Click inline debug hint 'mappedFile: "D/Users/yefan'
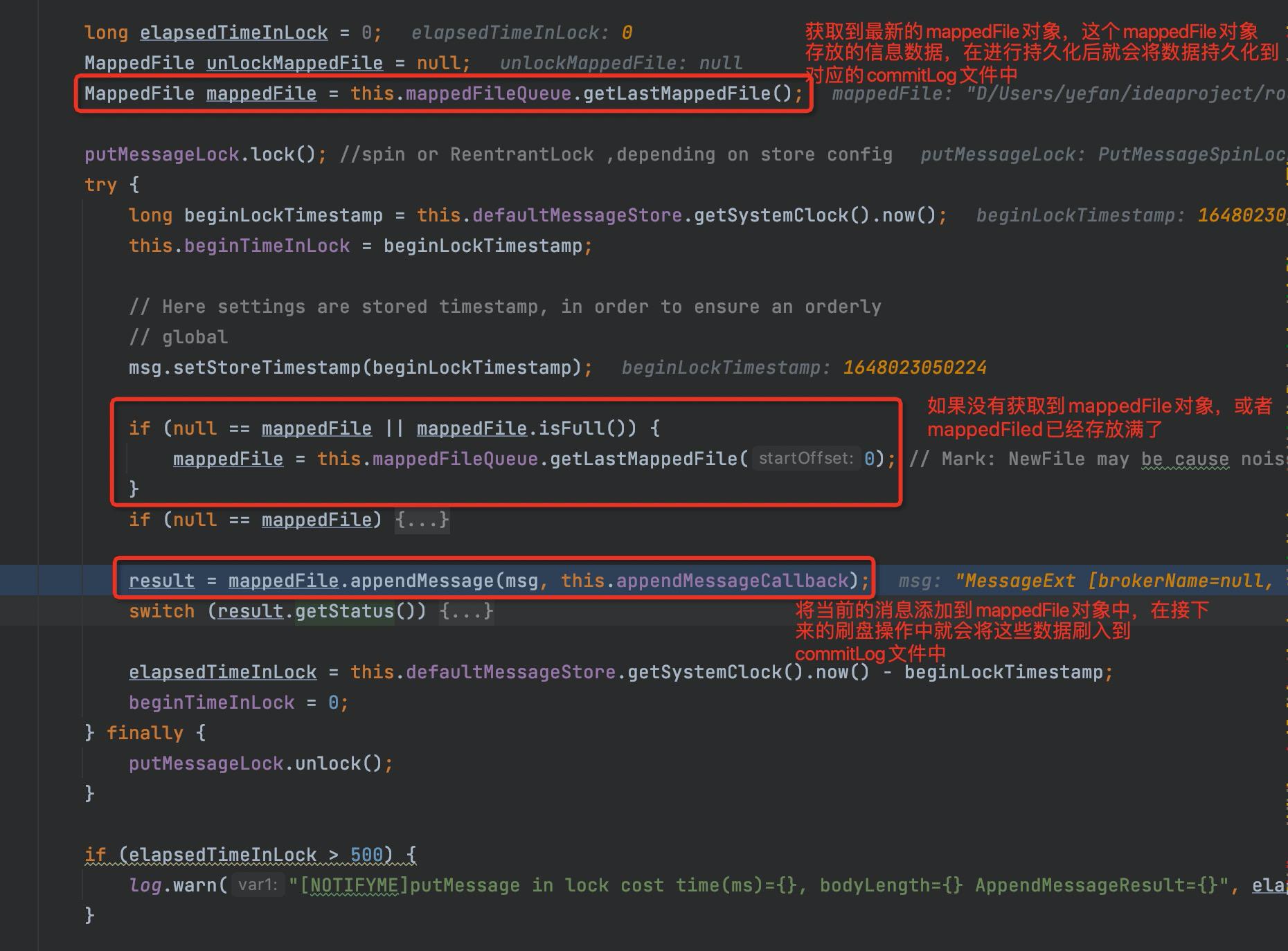 [x=1059, y=93]
